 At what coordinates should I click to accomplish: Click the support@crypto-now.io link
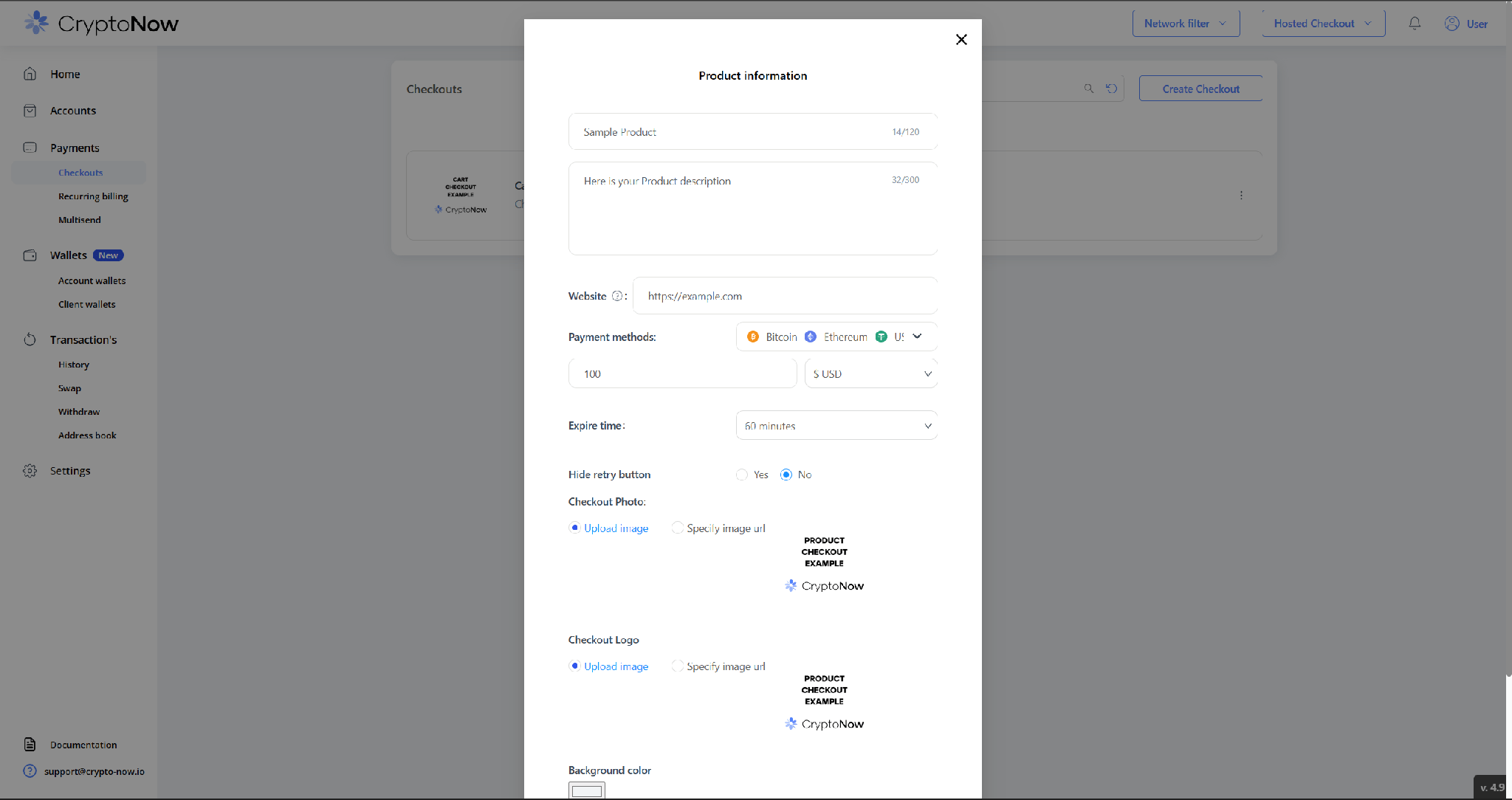click(94, 771)
